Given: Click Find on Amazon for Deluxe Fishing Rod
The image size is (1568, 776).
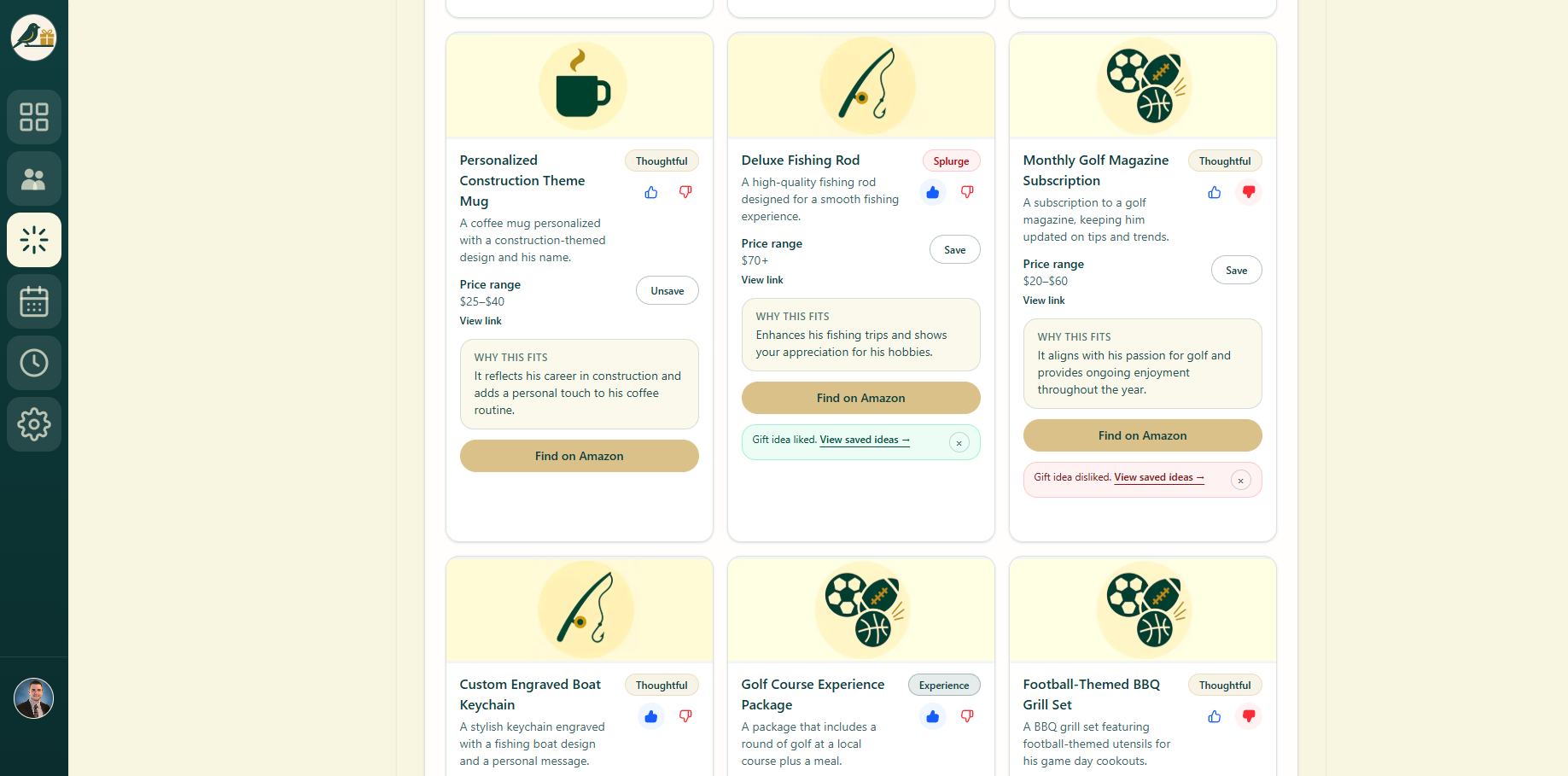Looking at the screenshot, I should pos(860,398).
